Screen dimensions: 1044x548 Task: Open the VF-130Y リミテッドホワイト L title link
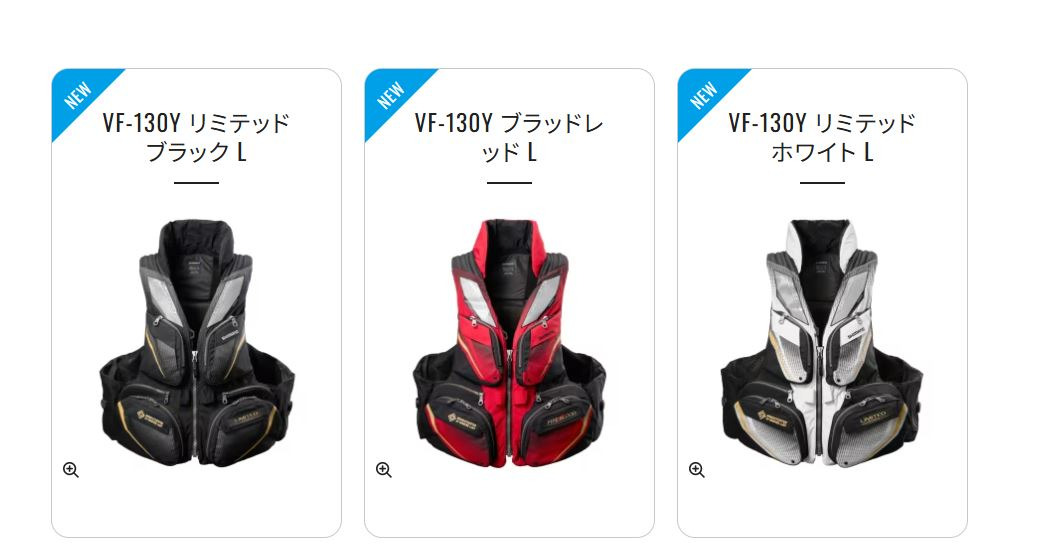coord(822,137)
